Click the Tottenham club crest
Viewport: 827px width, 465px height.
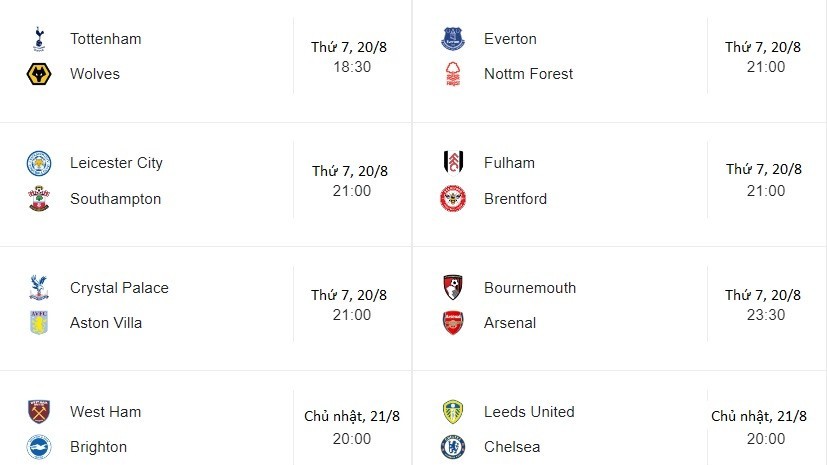pyautogui.click(x=39, y=39)
